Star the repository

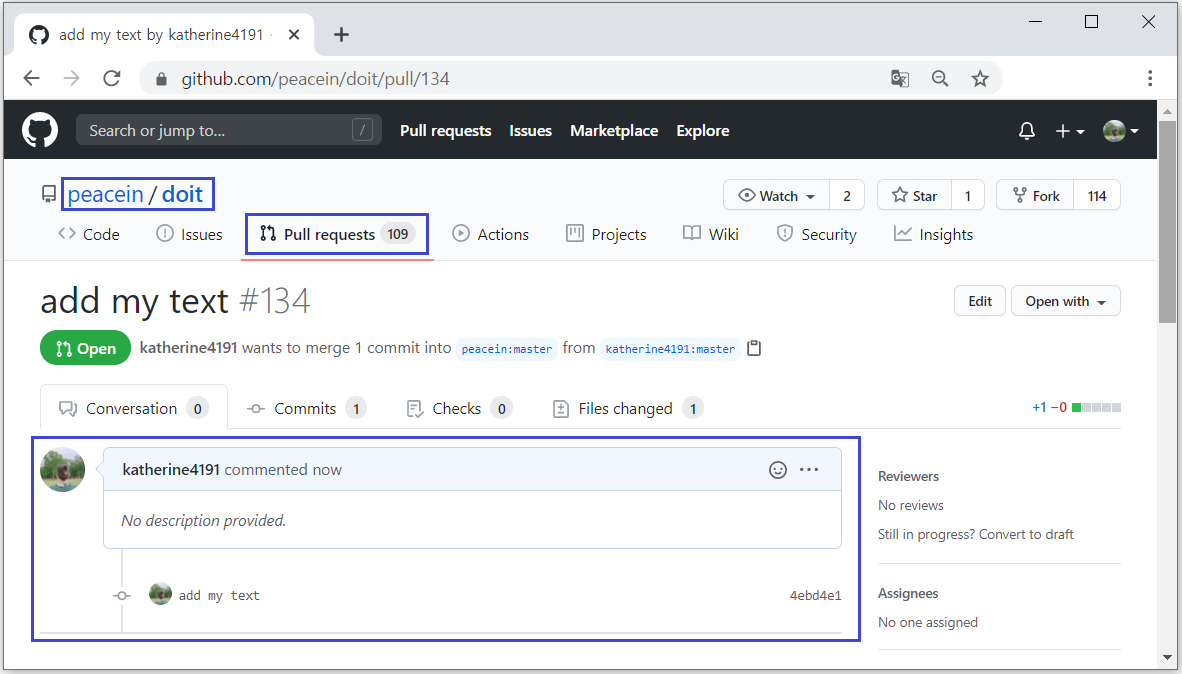(x=914, y=195)
